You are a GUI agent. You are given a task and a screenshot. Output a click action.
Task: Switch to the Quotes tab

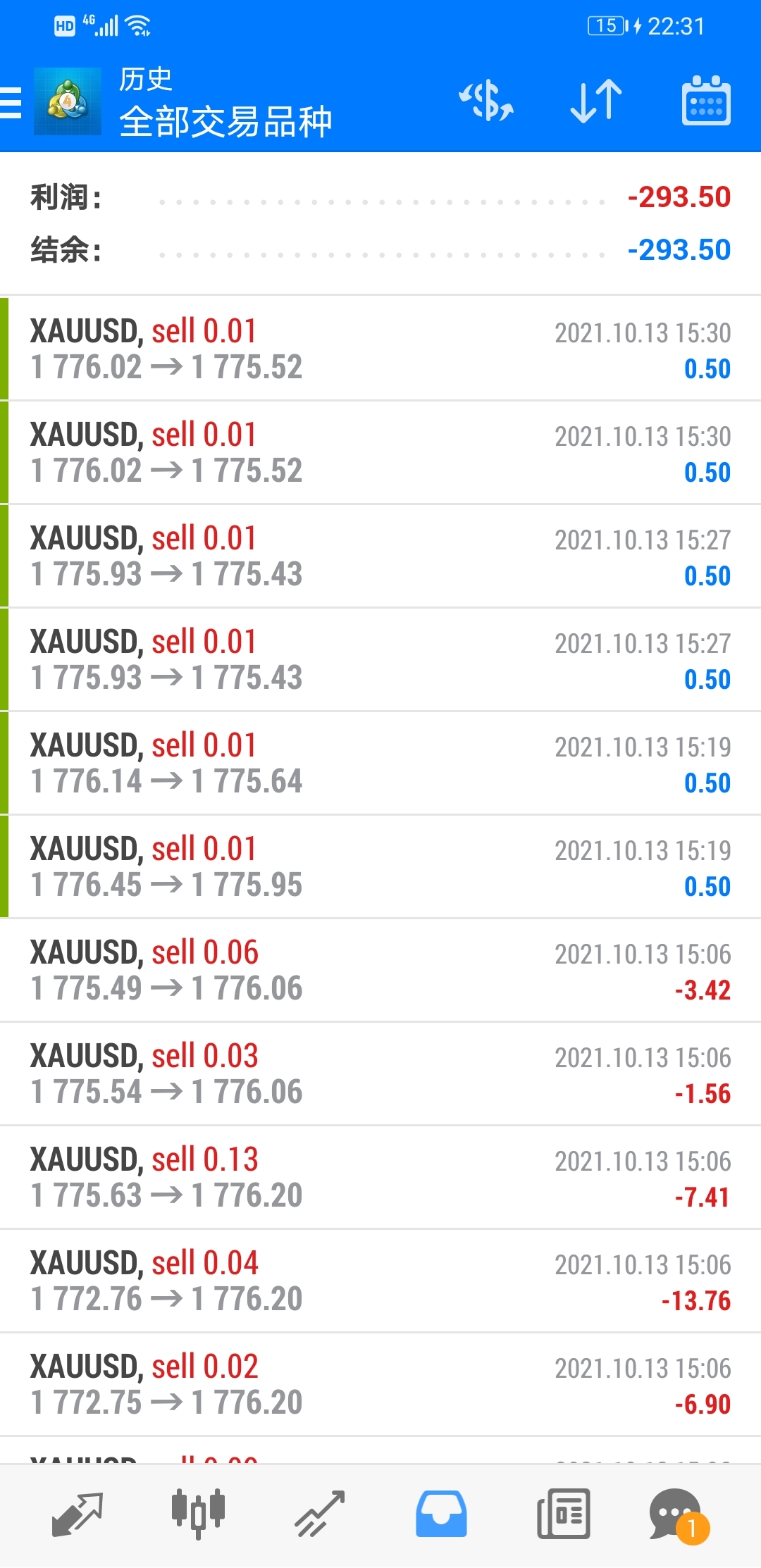point(78,1514)
